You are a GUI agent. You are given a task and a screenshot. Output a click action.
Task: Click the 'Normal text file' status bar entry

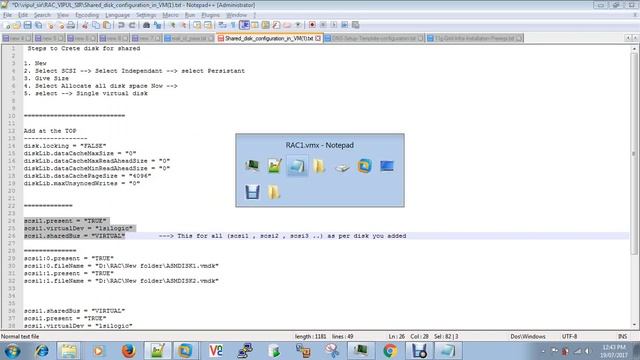point(20,337)
